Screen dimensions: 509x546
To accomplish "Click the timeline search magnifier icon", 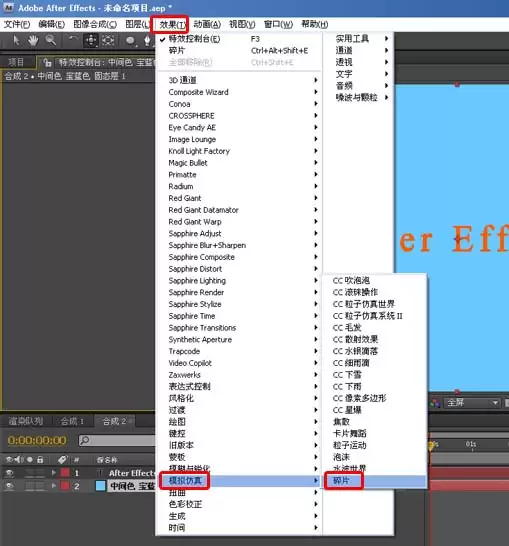I will click(85, 440).
